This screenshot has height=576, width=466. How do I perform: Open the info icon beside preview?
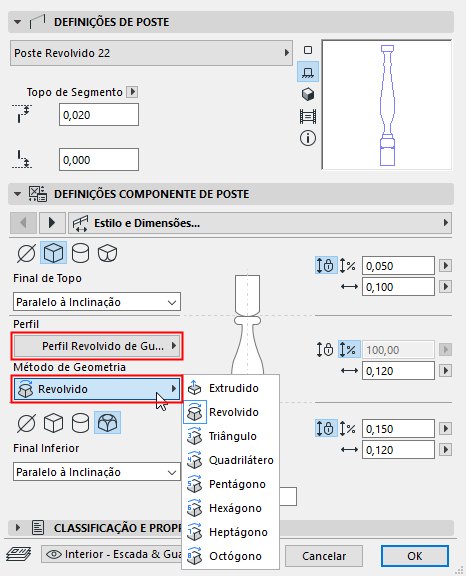point(308,138)
